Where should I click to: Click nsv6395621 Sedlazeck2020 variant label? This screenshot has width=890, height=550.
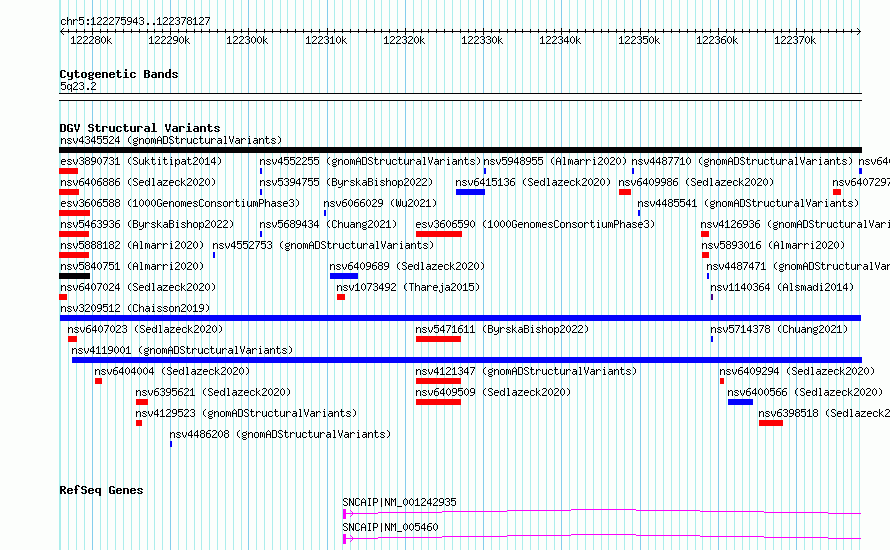213,392
